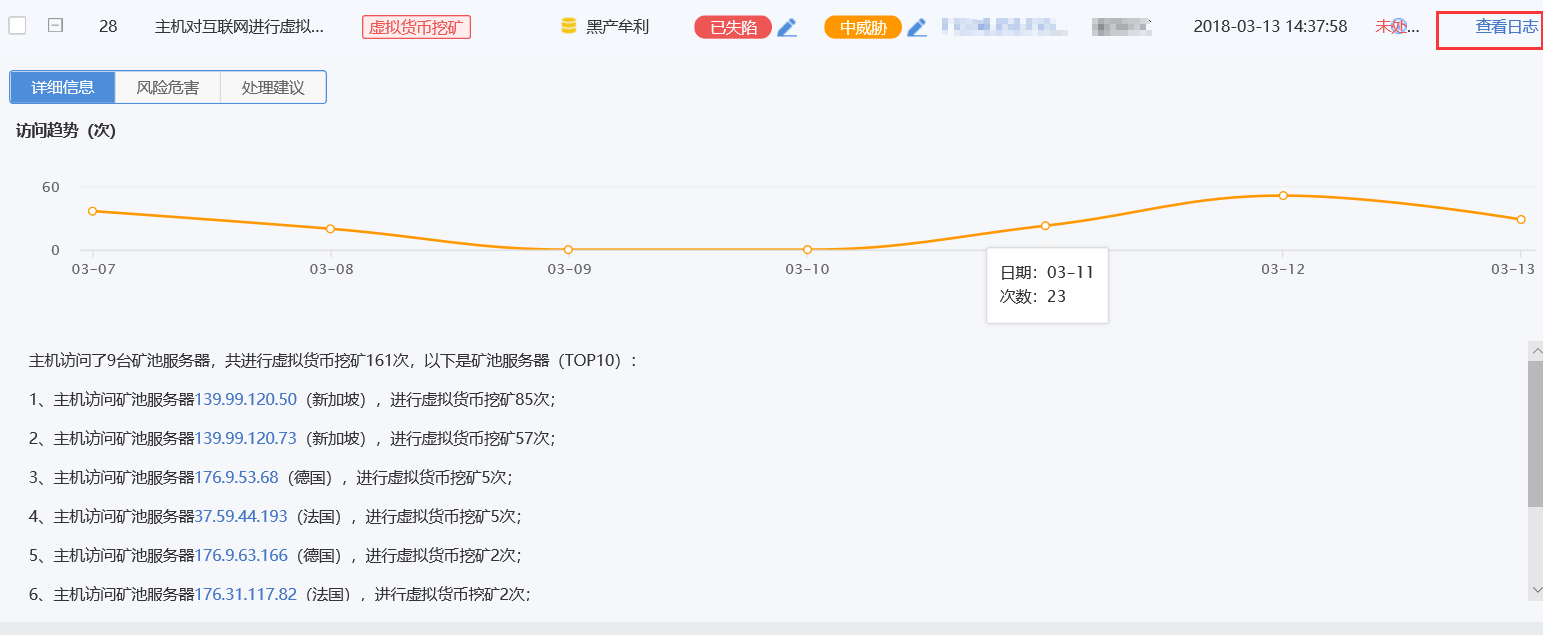The width and height of the screenshot is (1543, 636).
Task: Open 查看日志 link to view logs
Action: (x=1506, y=27)
